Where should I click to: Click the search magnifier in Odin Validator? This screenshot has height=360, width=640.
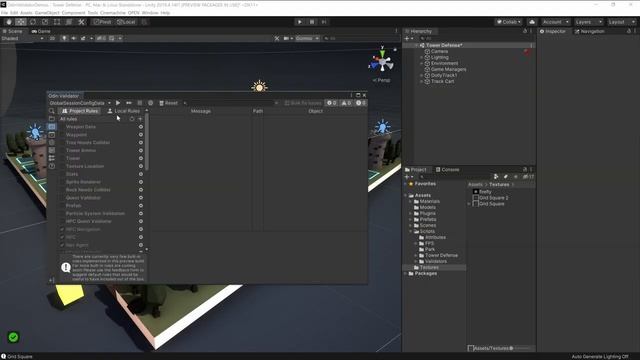(x=52, y=111)
